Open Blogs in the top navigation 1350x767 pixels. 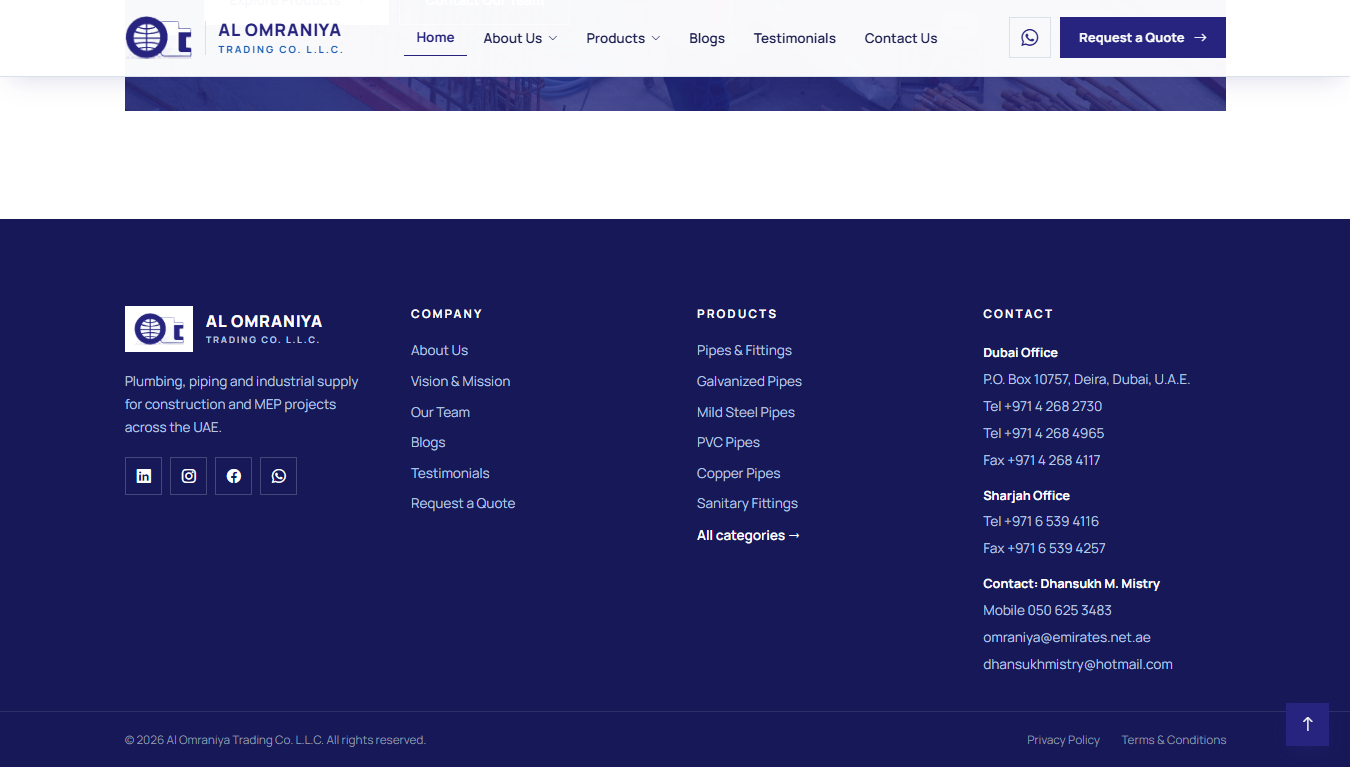tap(707, 38)
